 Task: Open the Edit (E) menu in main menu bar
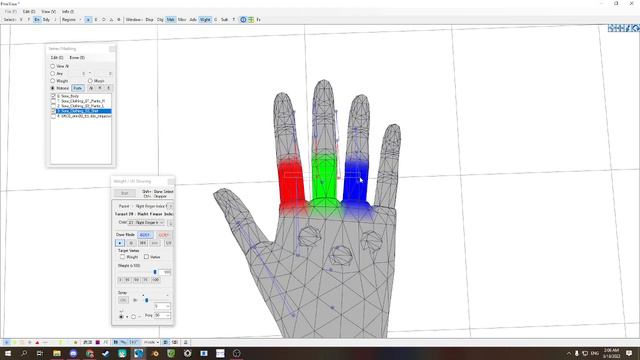pos(29,11)
